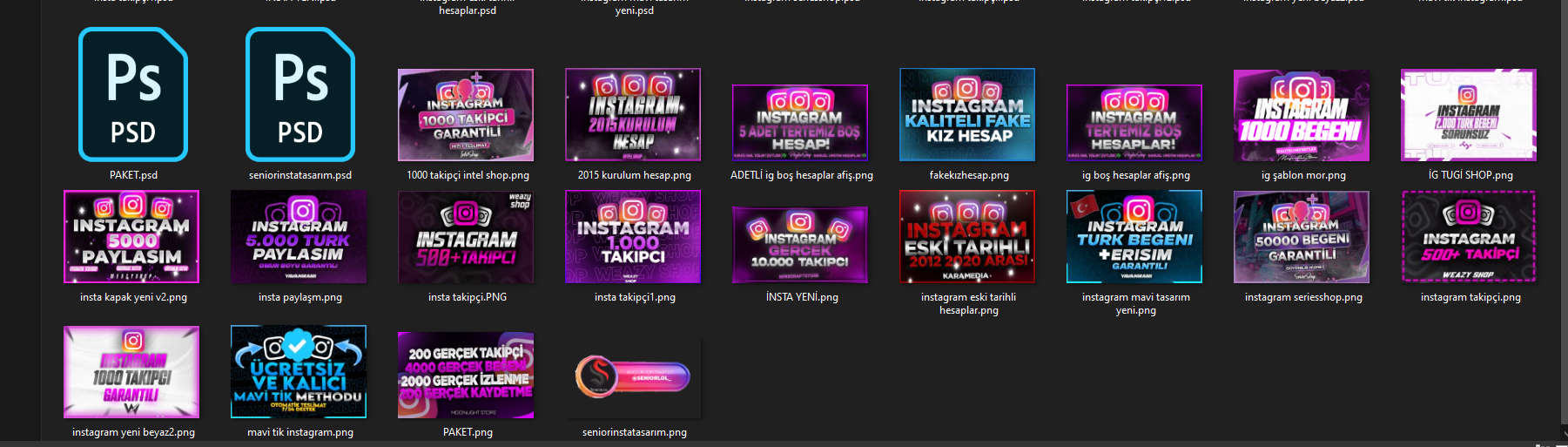Screen dimensions: 1568x447
Task: Select insta kapak yeni v2.png thumbnail
Action: point(131,237)
